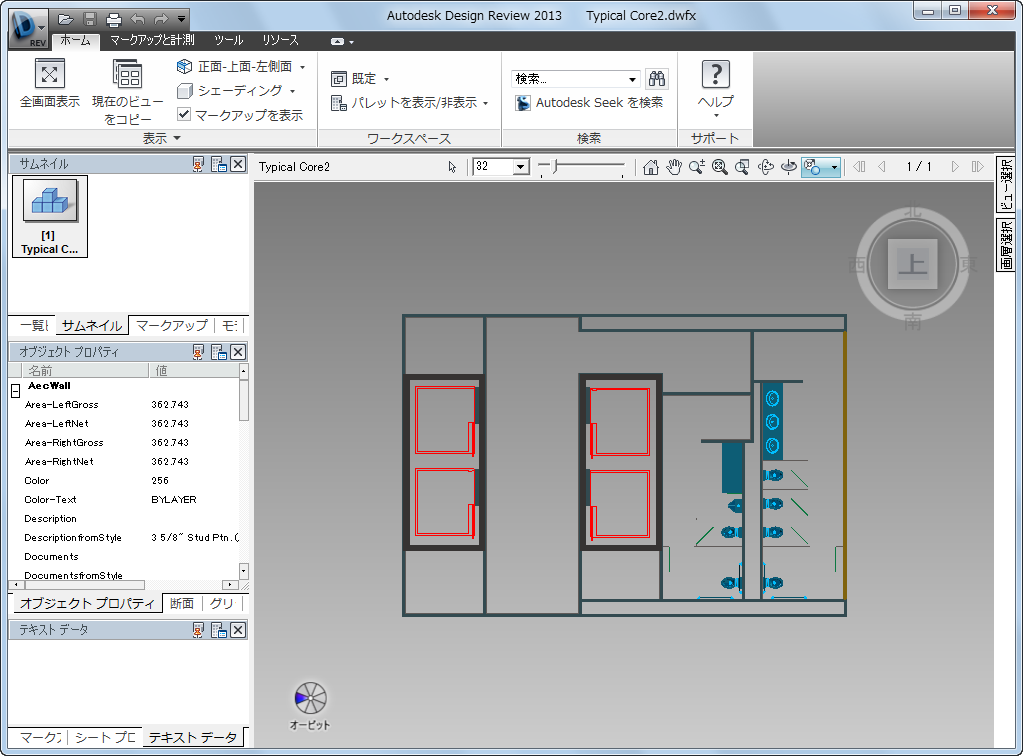
Task: Open the 正面-上面-左側面 view dropdown
Action: tap(241, 67)
